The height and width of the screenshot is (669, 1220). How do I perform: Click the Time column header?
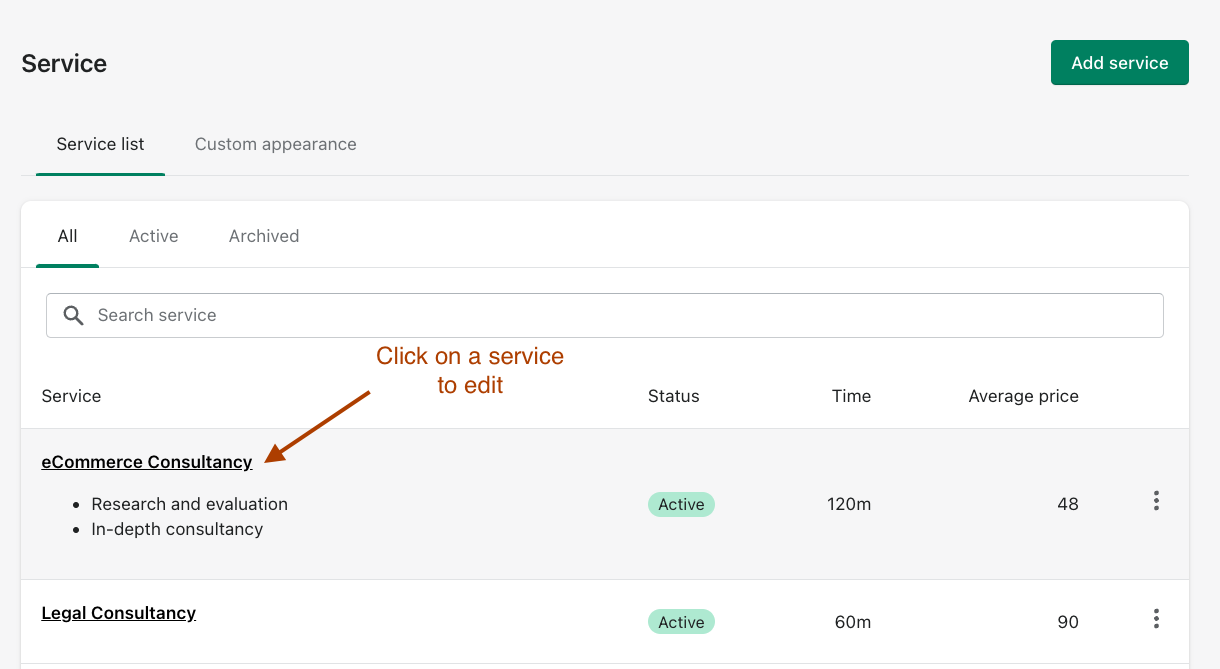851,396
